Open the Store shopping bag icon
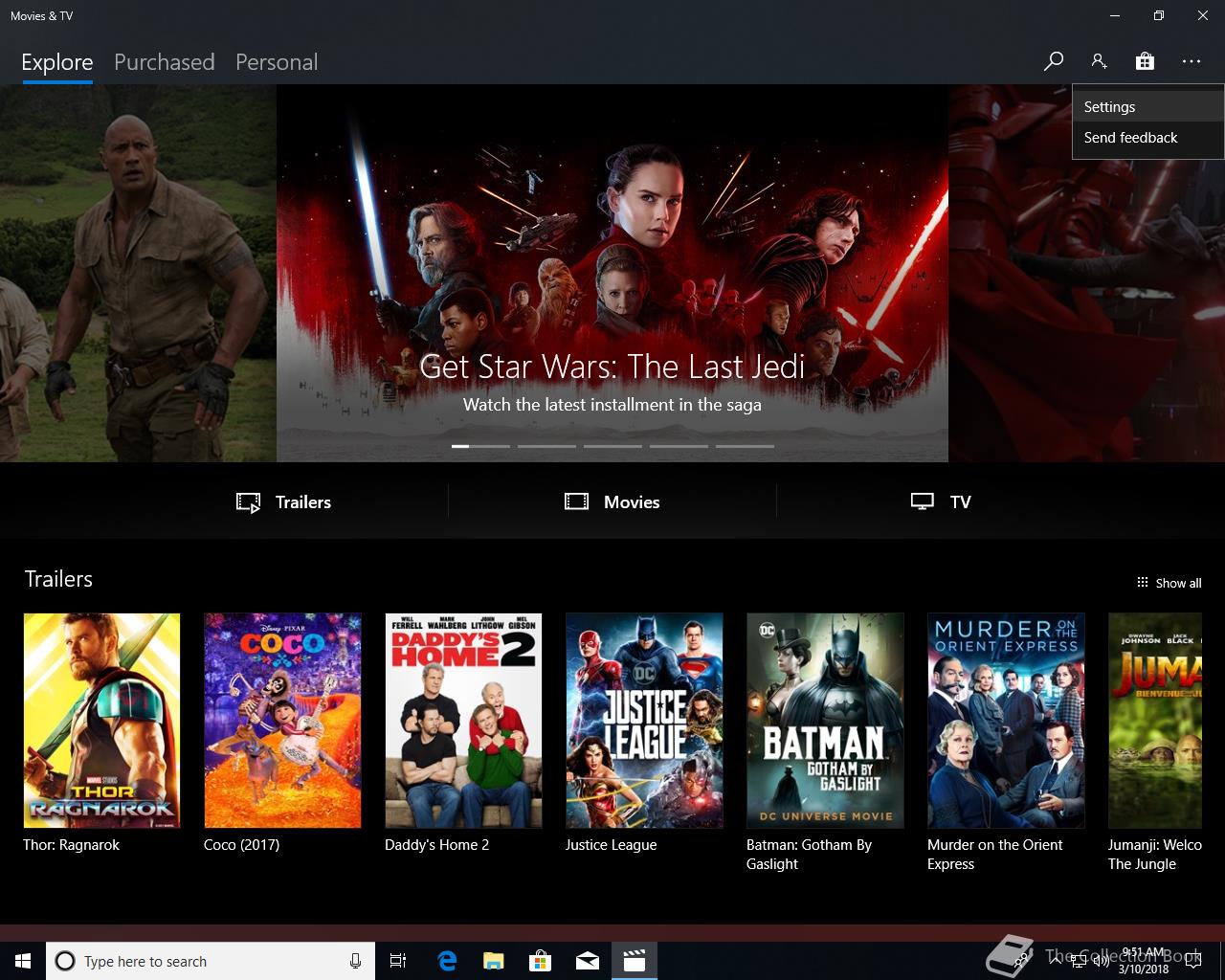 [x=1145, y=61]
